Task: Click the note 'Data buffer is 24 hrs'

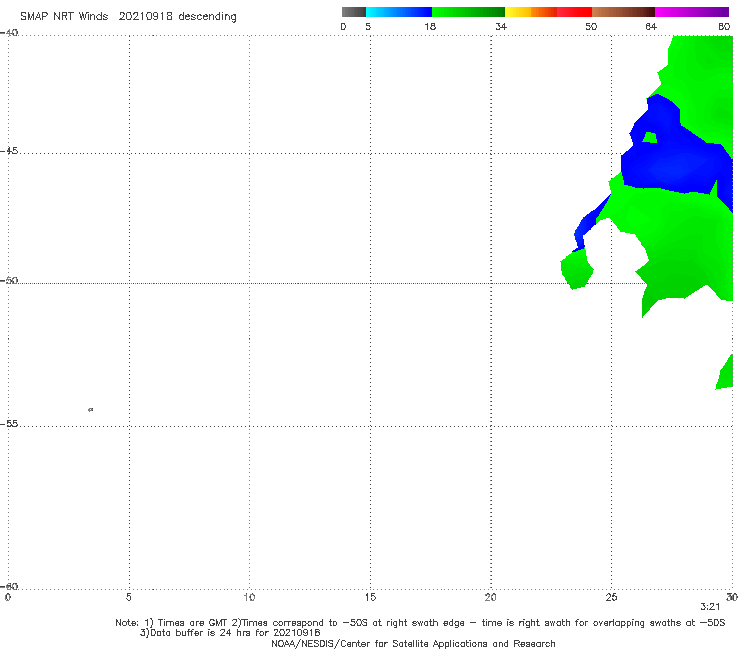Action: (230, 633)
